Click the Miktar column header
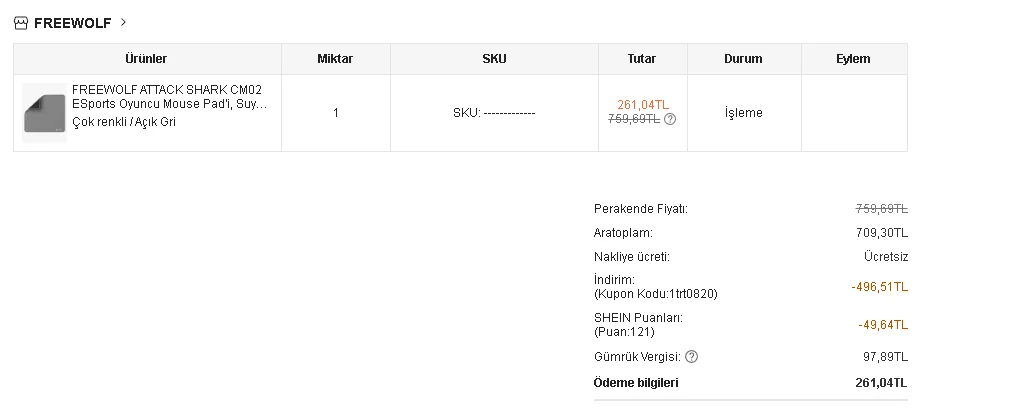Image resolution: width=1032 pixels, height=417 pixels. point(335,59)
